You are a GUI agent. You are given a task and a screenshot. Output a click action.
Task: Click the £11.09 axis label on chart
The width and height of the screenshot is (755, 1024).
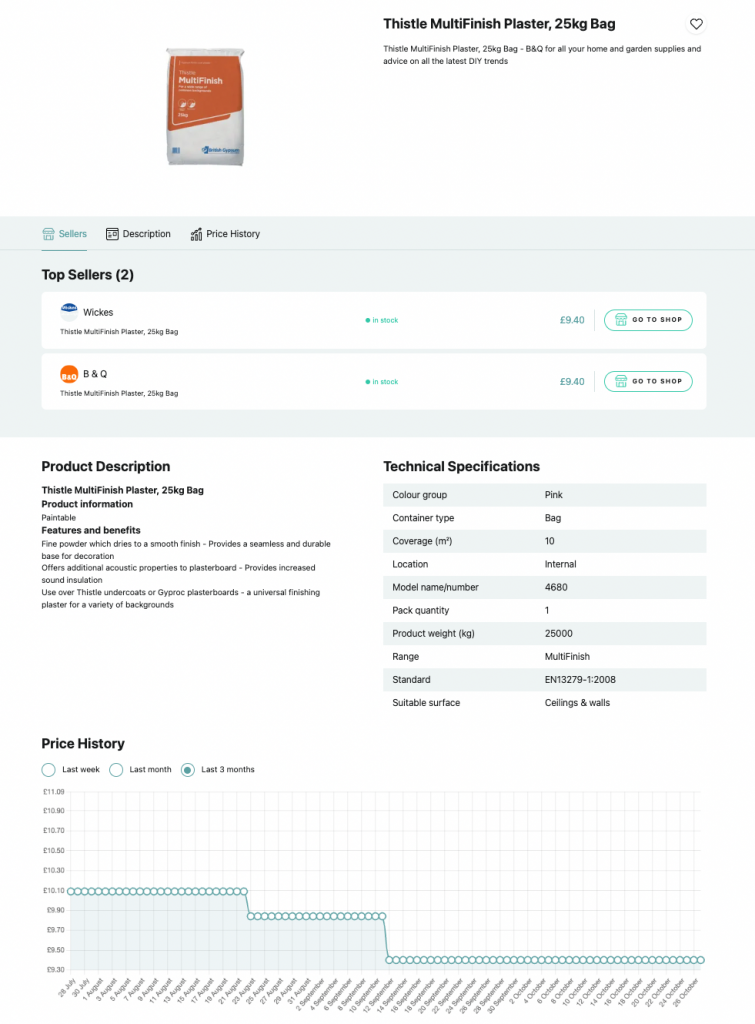coord(54,792)
